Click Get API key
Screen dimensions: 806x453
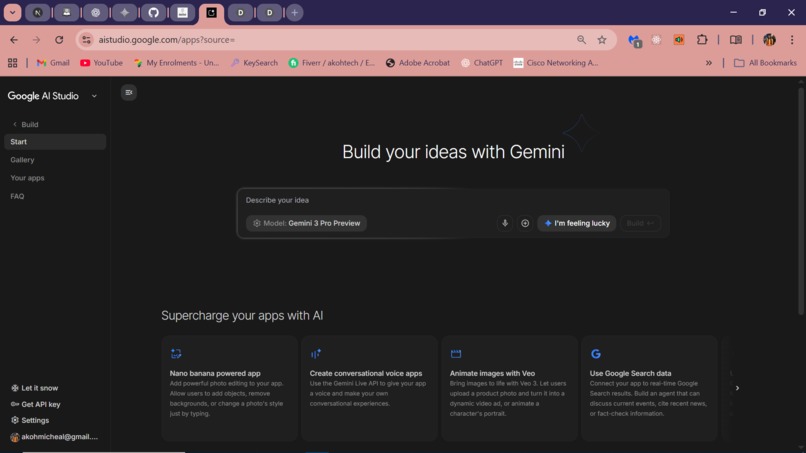point(35,405)
